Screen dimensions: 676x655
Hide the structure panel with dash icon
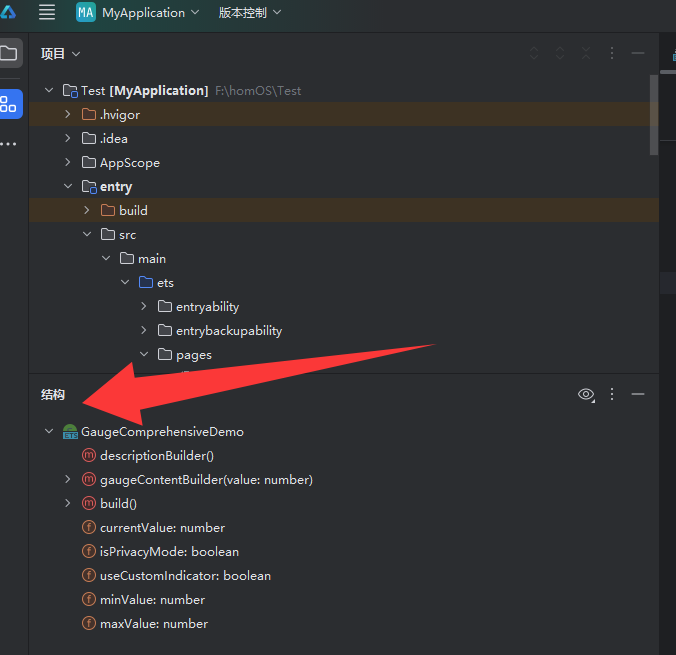[x=638, y=394]
